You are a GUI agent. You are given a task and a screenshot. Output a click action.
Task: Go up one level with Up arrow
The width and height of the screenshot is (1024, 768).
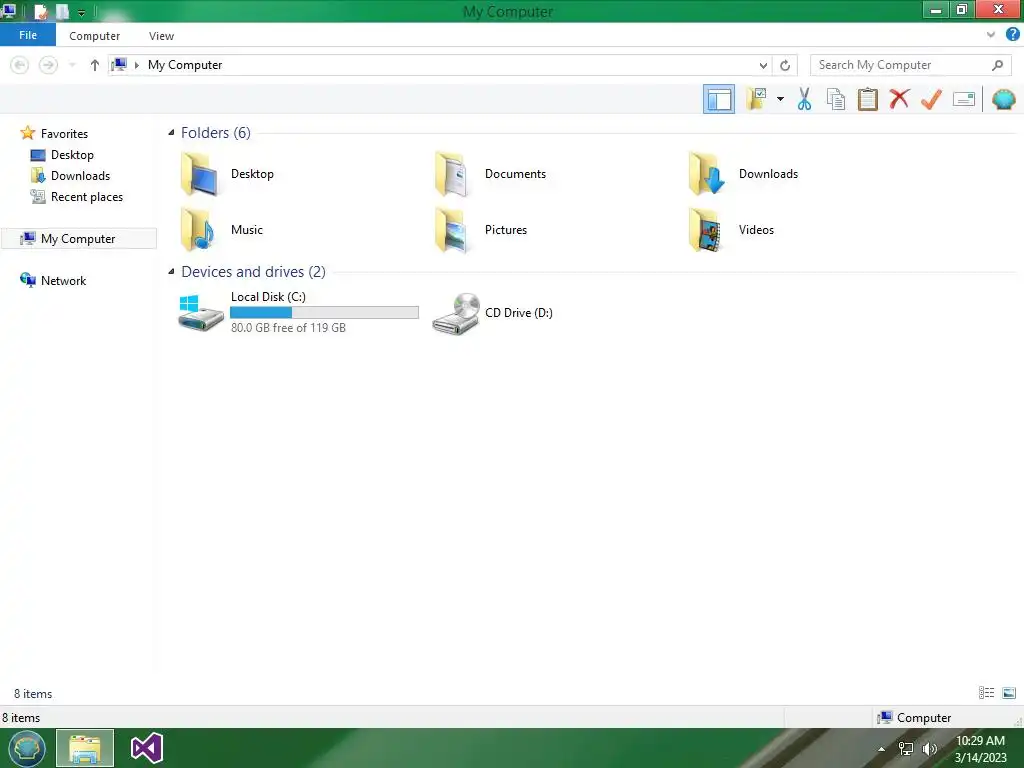point(95,65)
